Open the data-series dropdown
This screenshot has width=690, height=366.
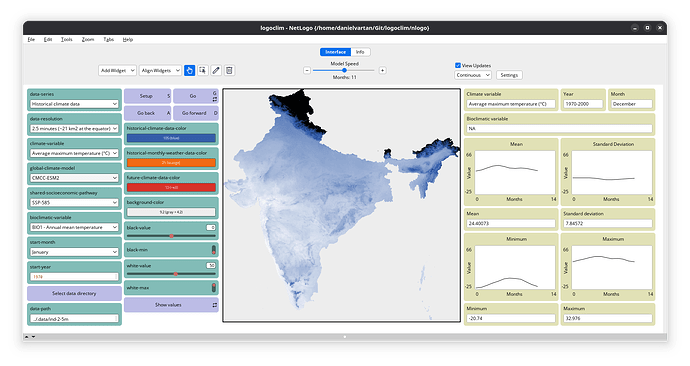[x=74, y=104]
